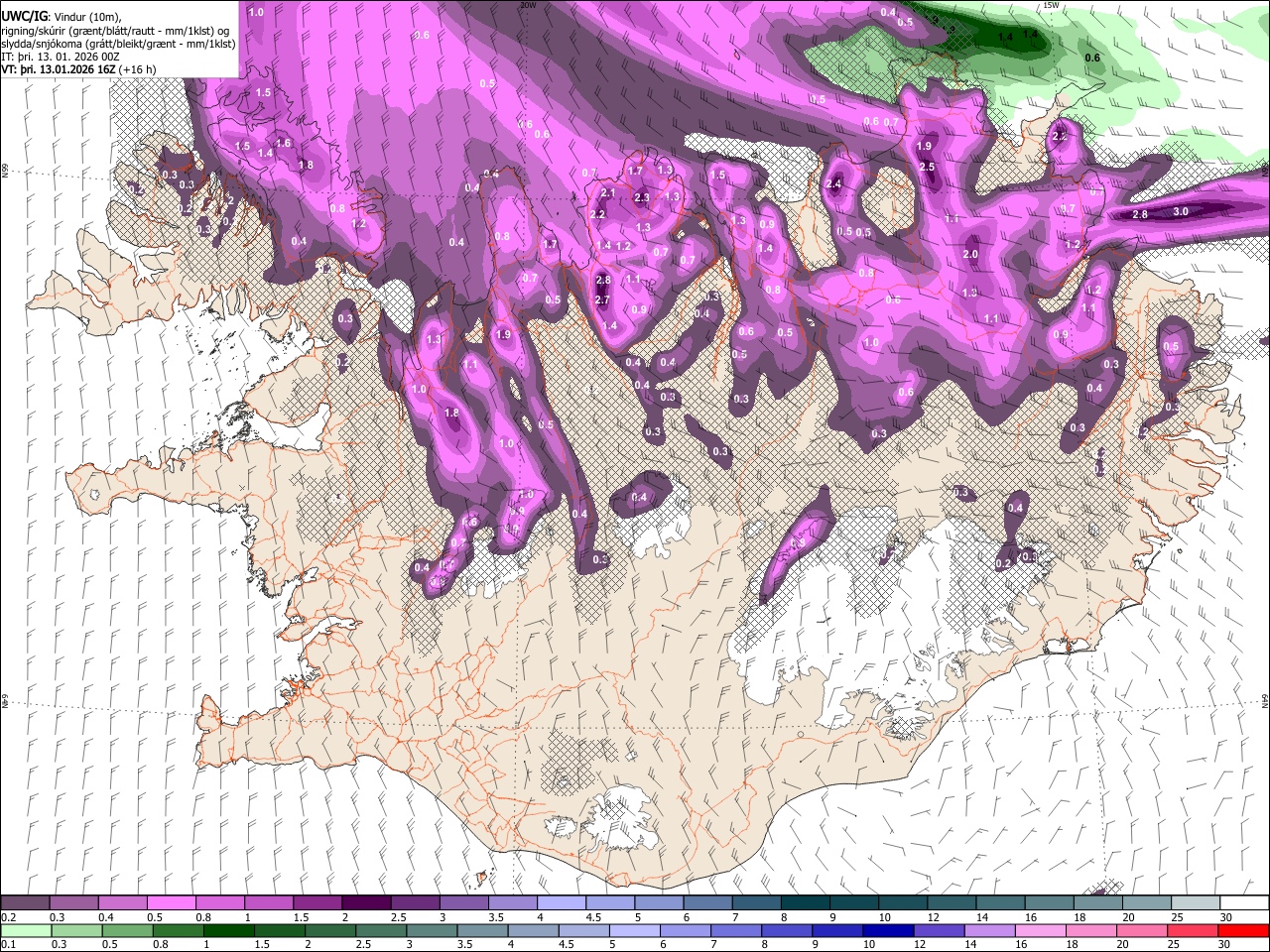
Task: Select the slate blue 6 snow legend swatch
Action: pos(707,903)
